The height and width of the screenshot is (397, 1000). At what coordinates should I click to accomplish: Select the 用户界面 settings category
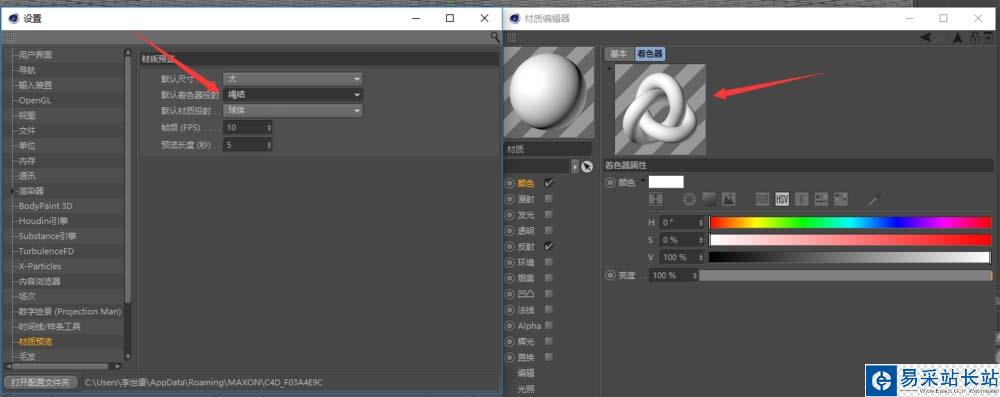click(x=36, y=55)
